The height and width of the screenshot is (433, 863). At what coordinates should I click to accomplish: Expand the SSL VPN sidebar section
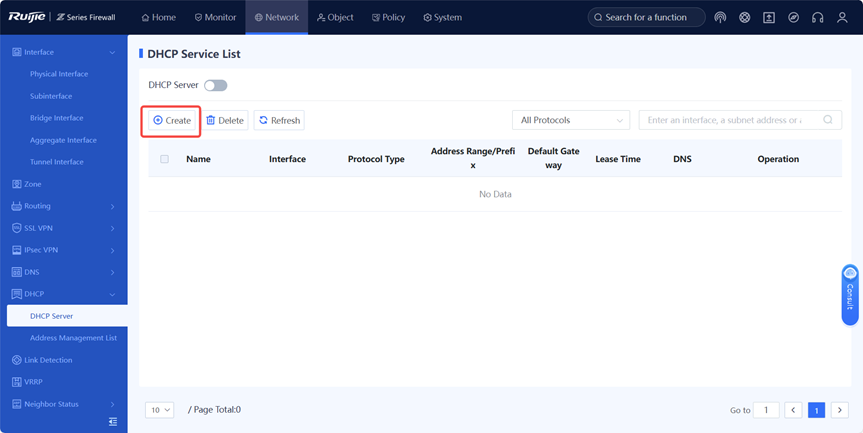coord(63,228)
